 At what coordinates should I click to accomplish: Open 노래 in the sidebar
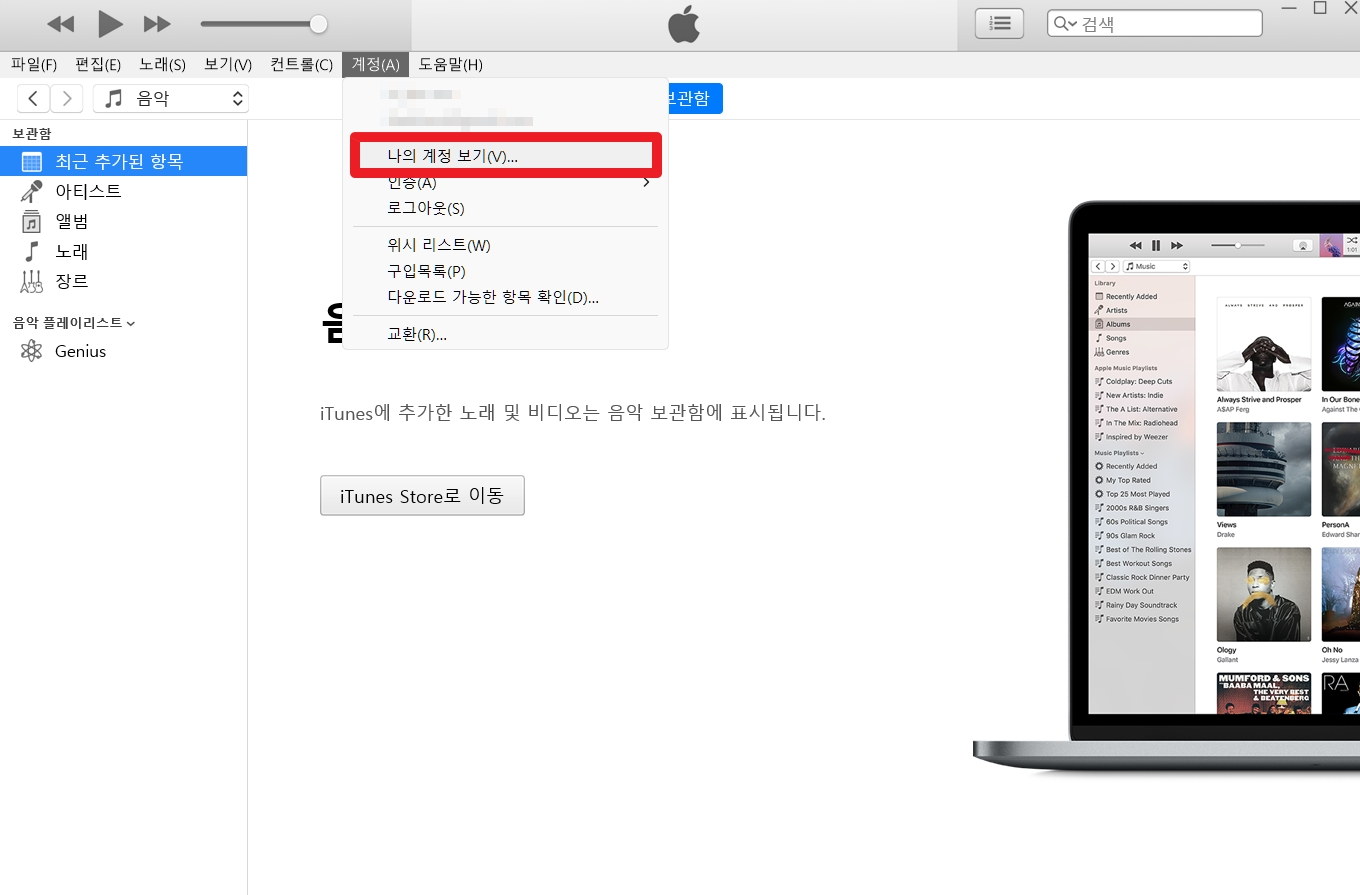click(x=123, y=251)
